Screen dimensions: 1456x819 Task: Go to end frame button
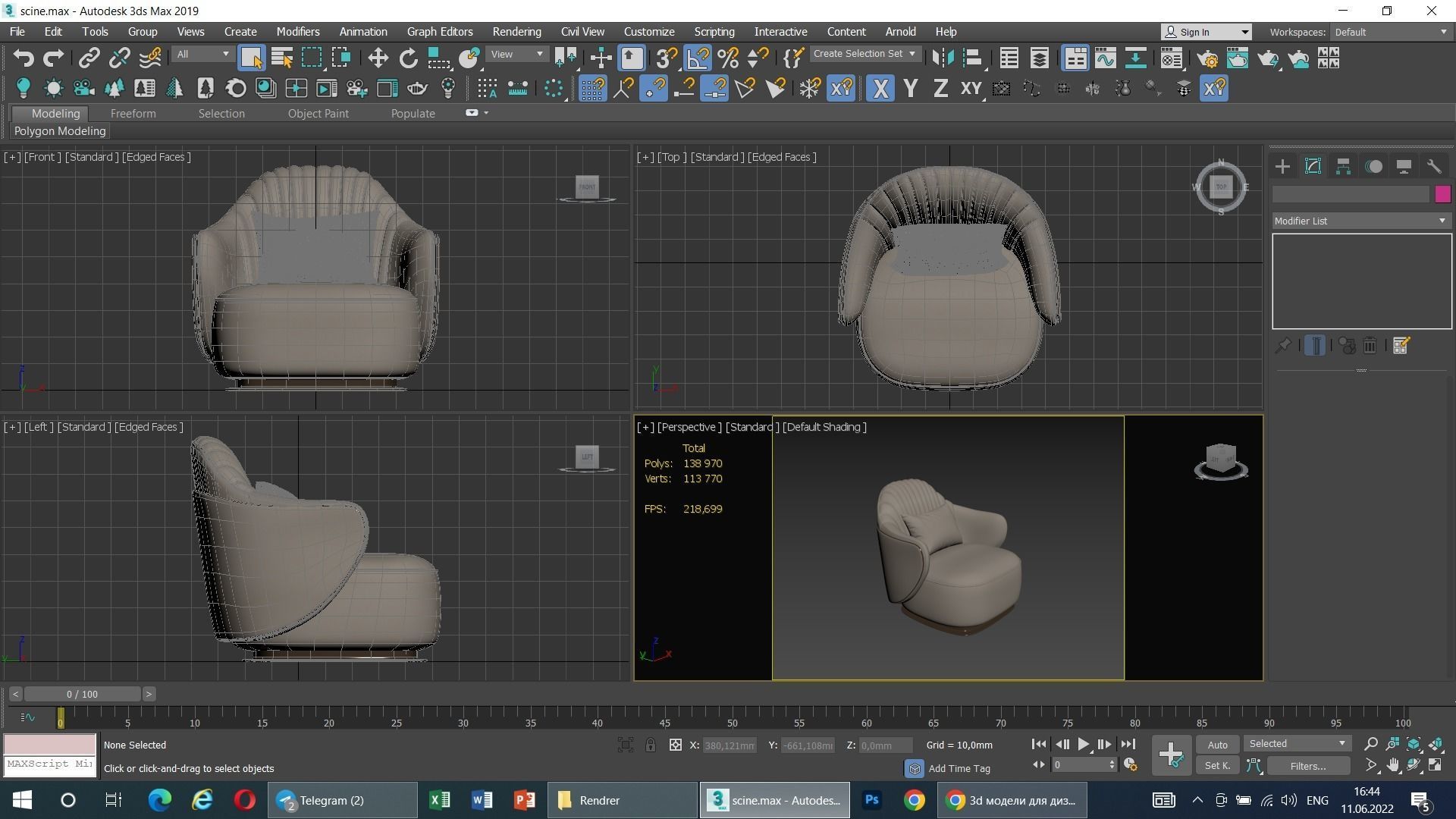(1128, 745)
